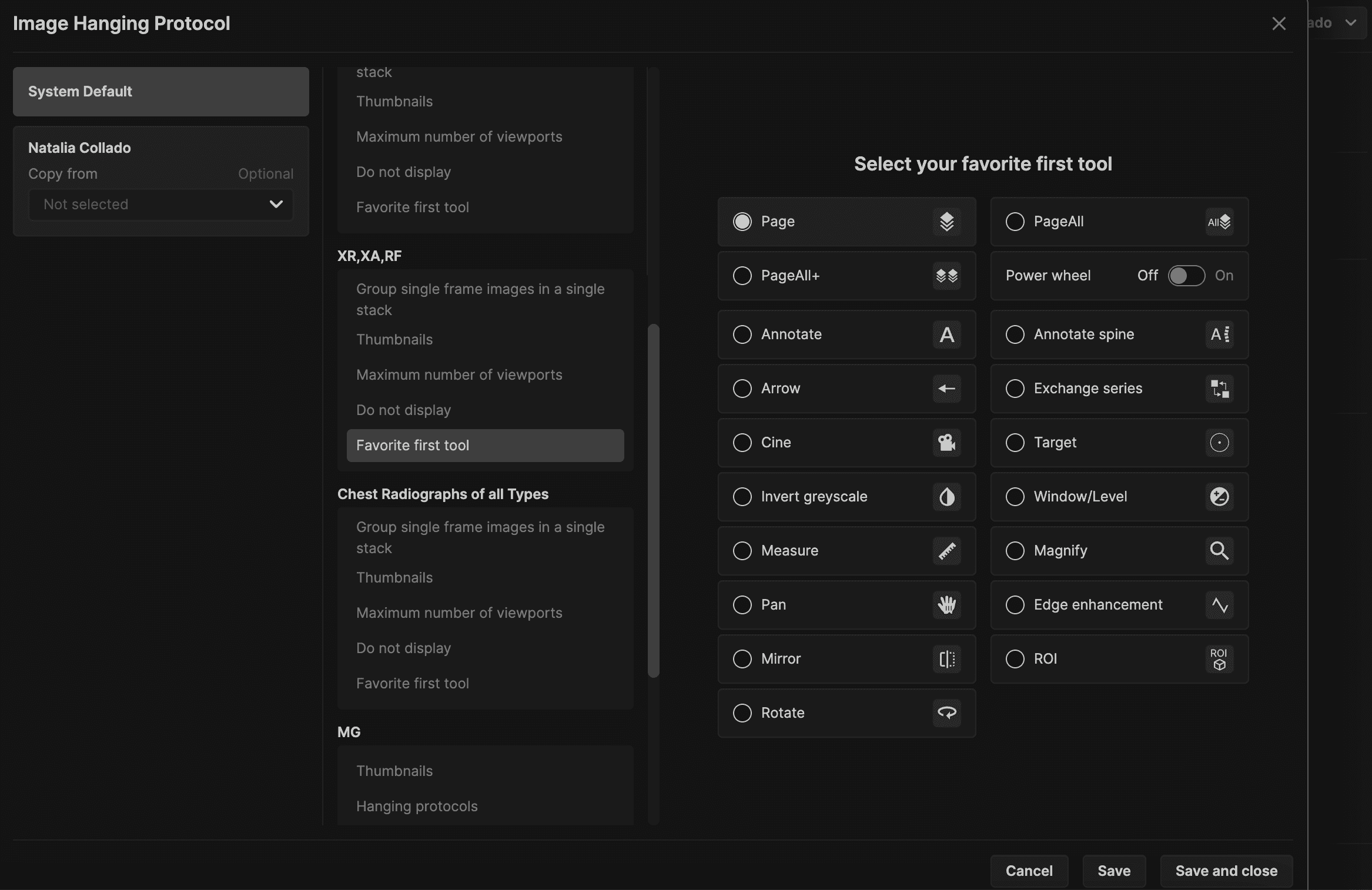Screen dimensions: 1372x890
Task: Click the Exchange series icon
Action: (1219, 389)
